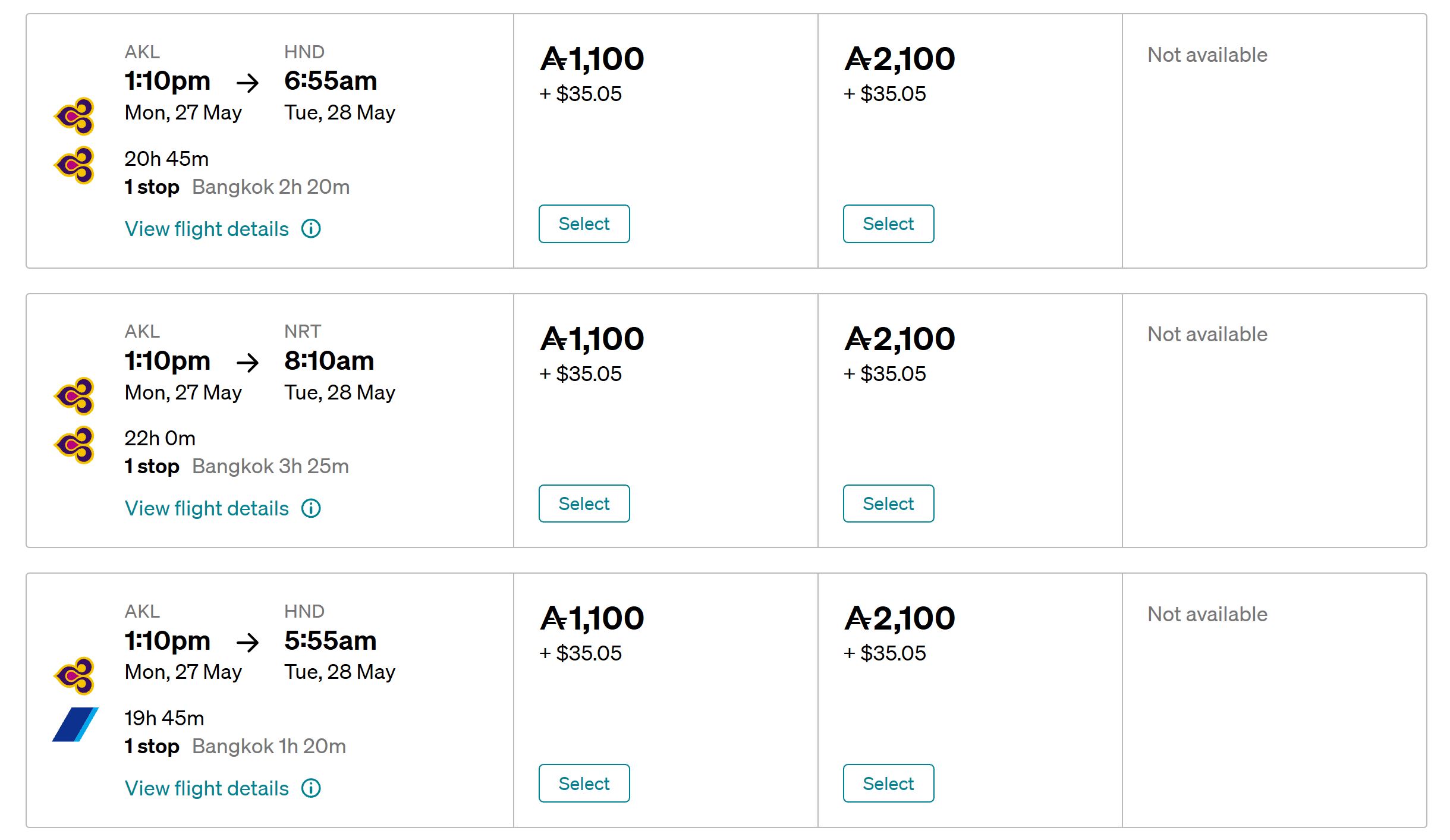Click blue ANA airline logo on 19h 45m flight
Screen dimensions: 1450x840
[x=75, y=725]
